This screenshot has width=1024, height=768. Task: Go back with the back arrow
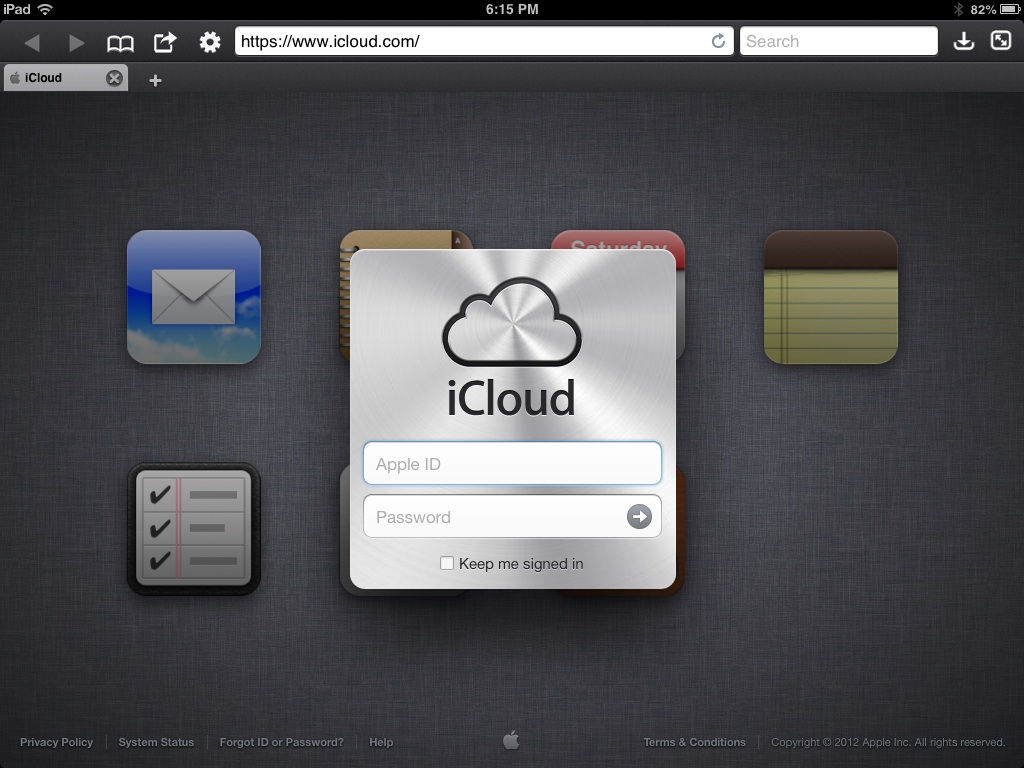point(32,42)
